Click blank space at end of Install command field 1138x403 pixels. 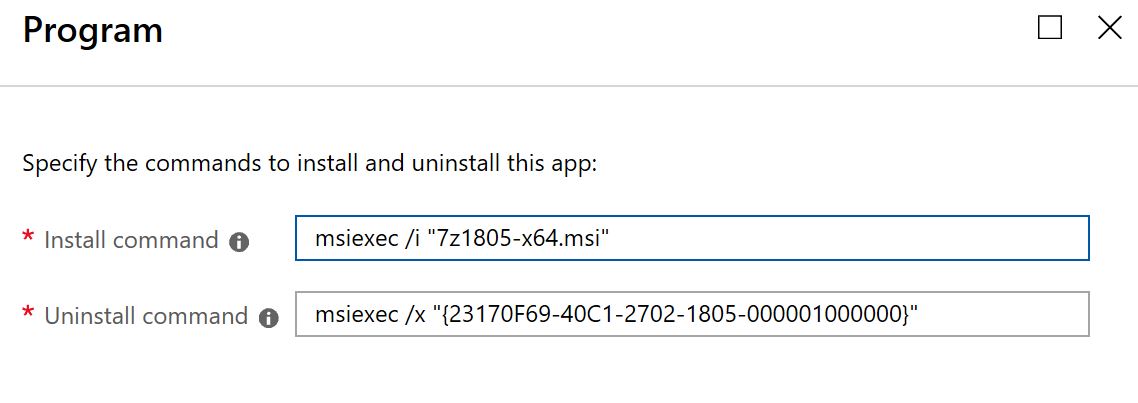point(849,237)
